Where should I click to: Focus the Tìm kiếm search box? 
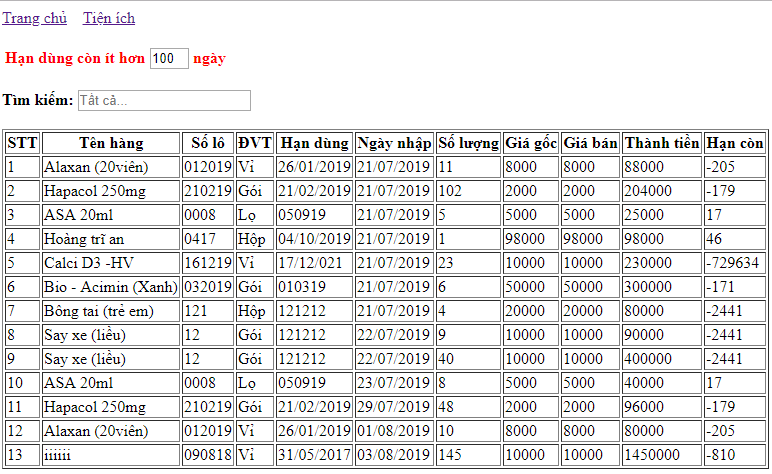pos(164,100)
